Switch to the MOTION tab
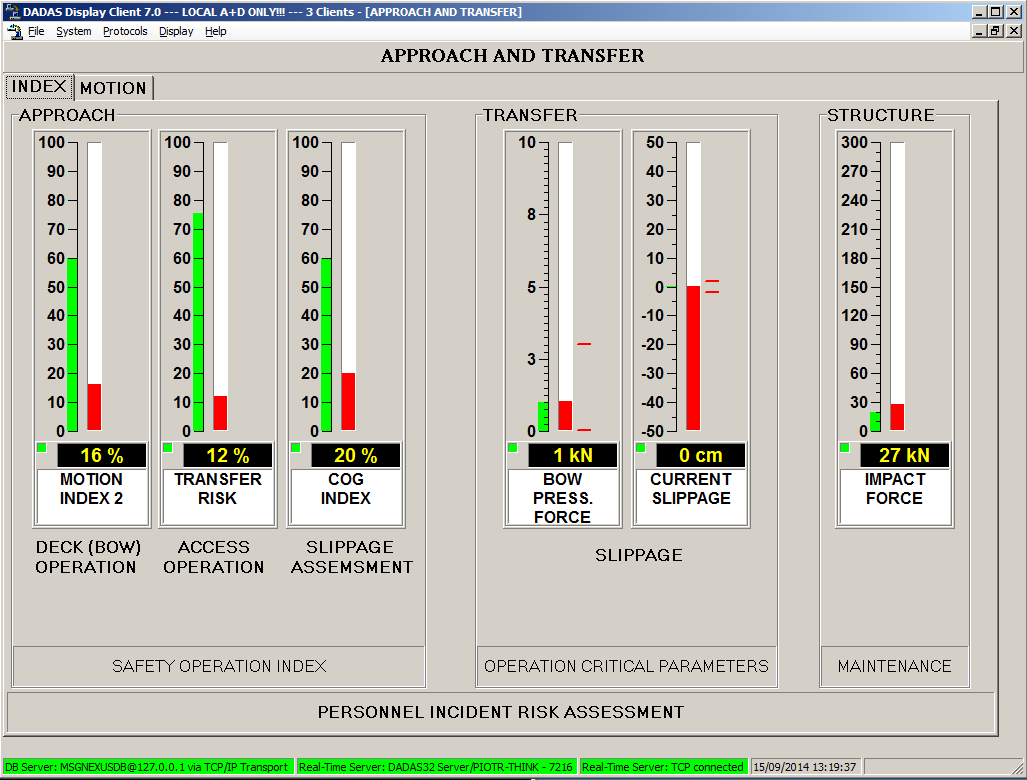Viewport: 1027px width, 780px height. coord(113,88)
